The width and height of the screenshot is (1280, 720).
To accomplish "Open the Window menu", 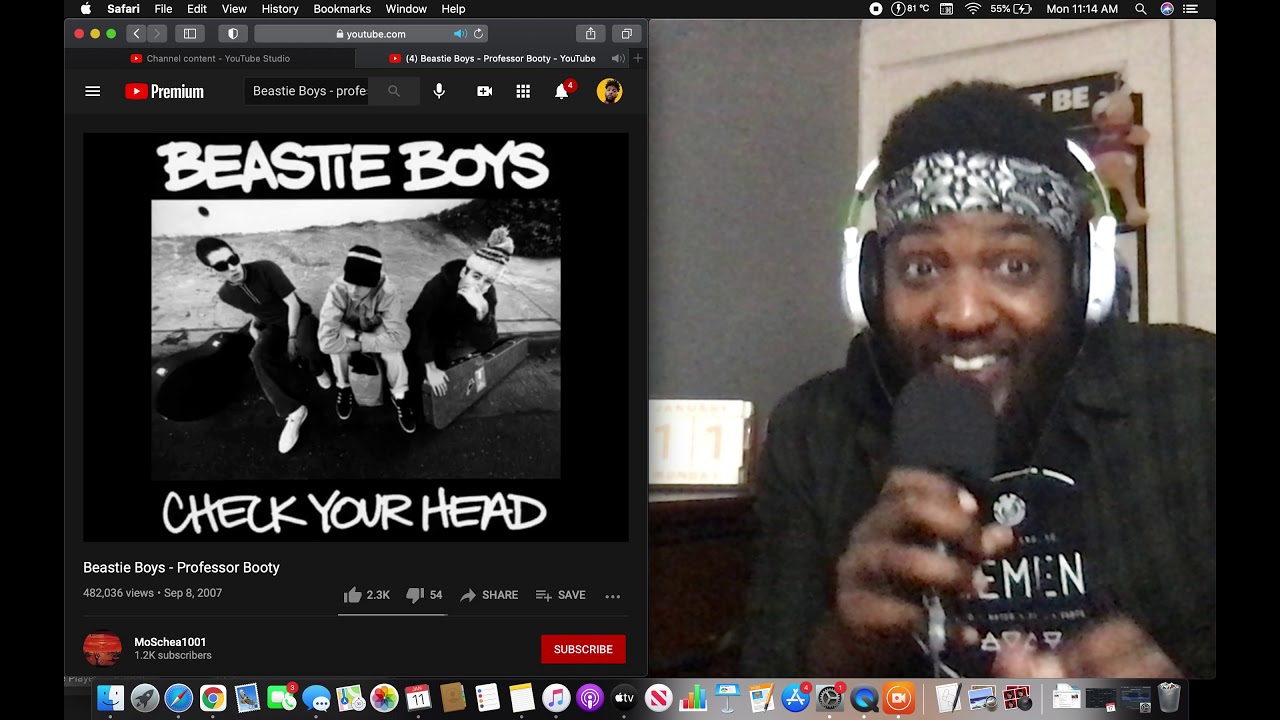I will [406, 9].
